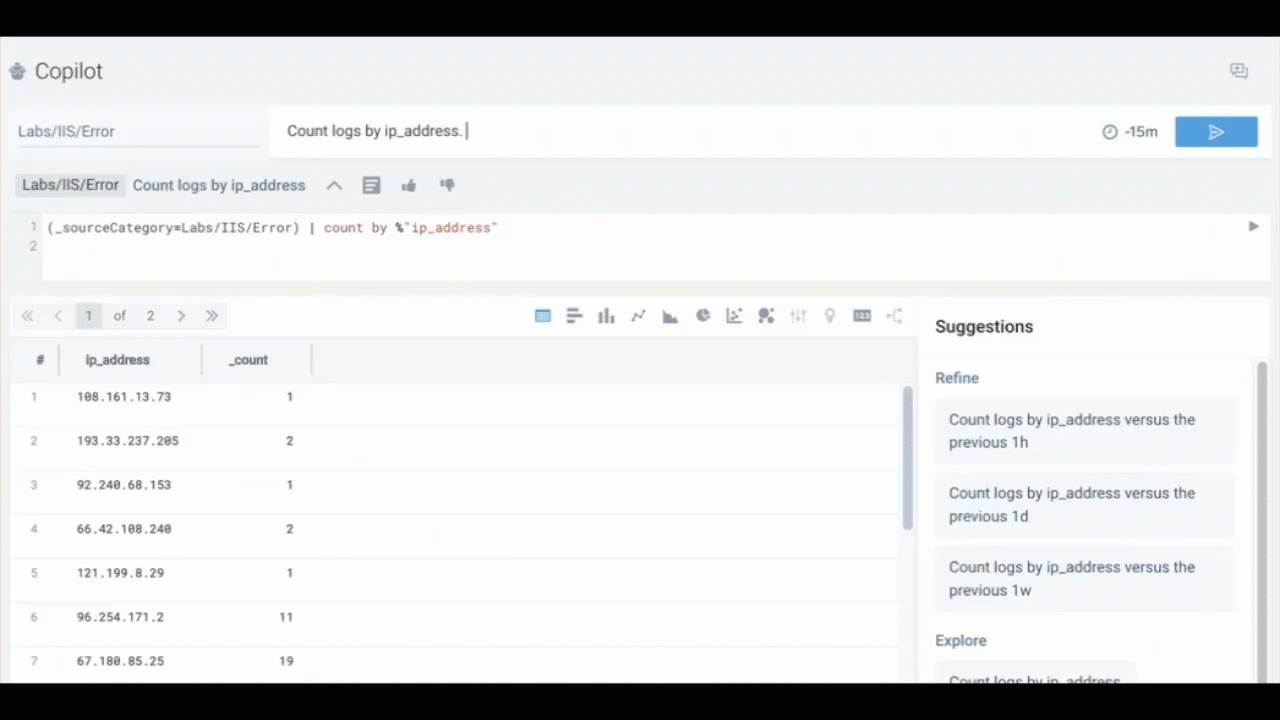Viewport: 1280px width, 720px height.
Task: Go to the next results page
Action: (x=181, y=316)
